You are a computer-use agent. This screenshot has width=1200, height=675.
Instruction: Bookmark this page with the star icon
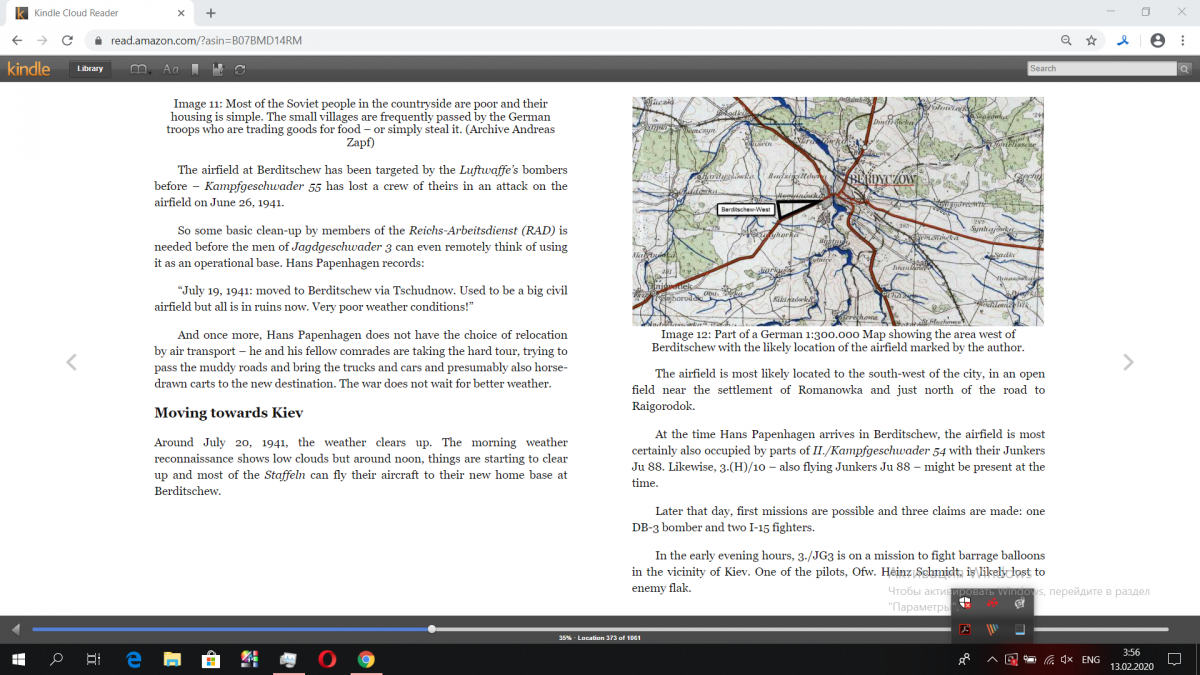(1091, 40)
